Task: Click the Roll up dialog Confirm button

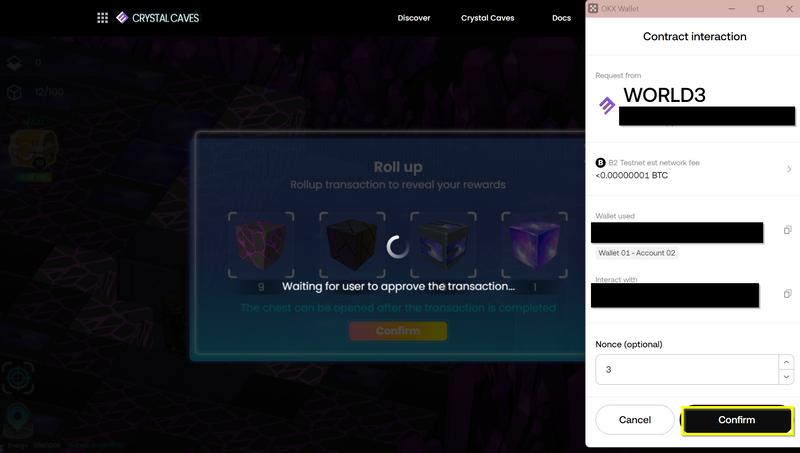Action: [x=398, y=331]
